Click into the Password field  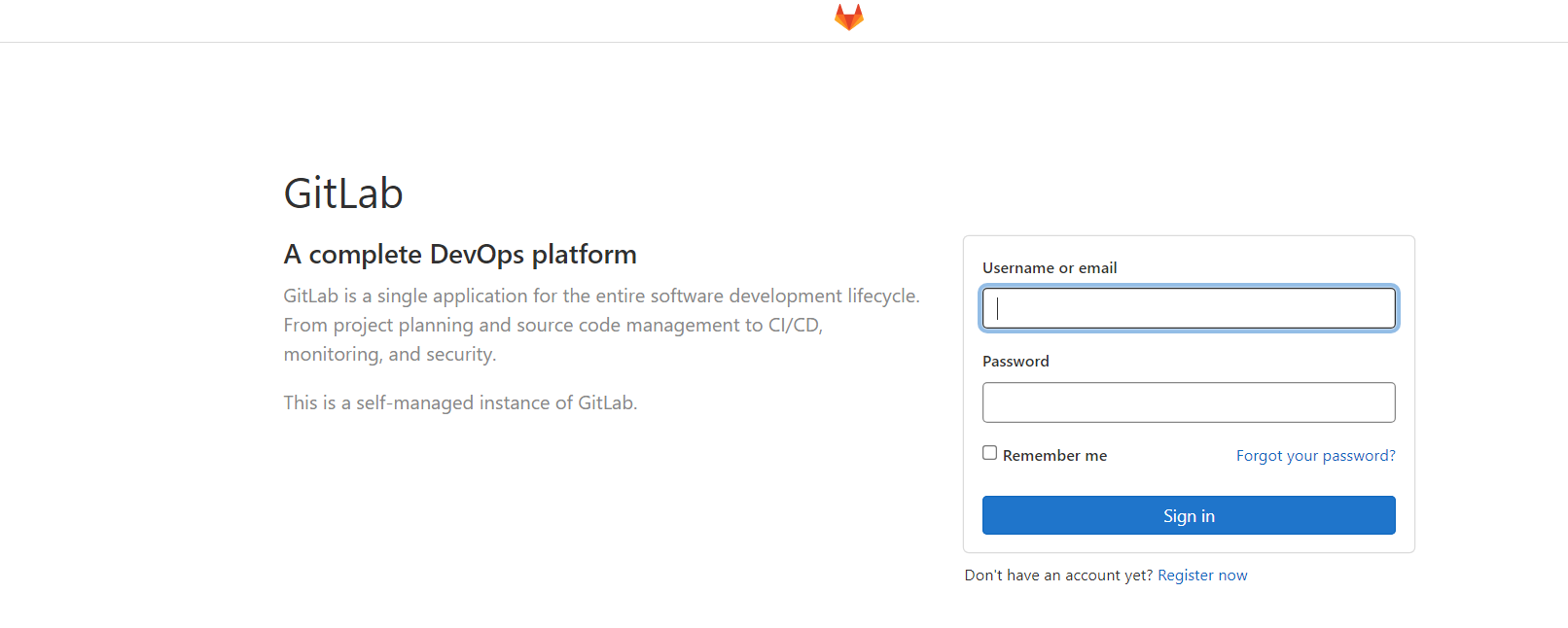(1189, 402)
